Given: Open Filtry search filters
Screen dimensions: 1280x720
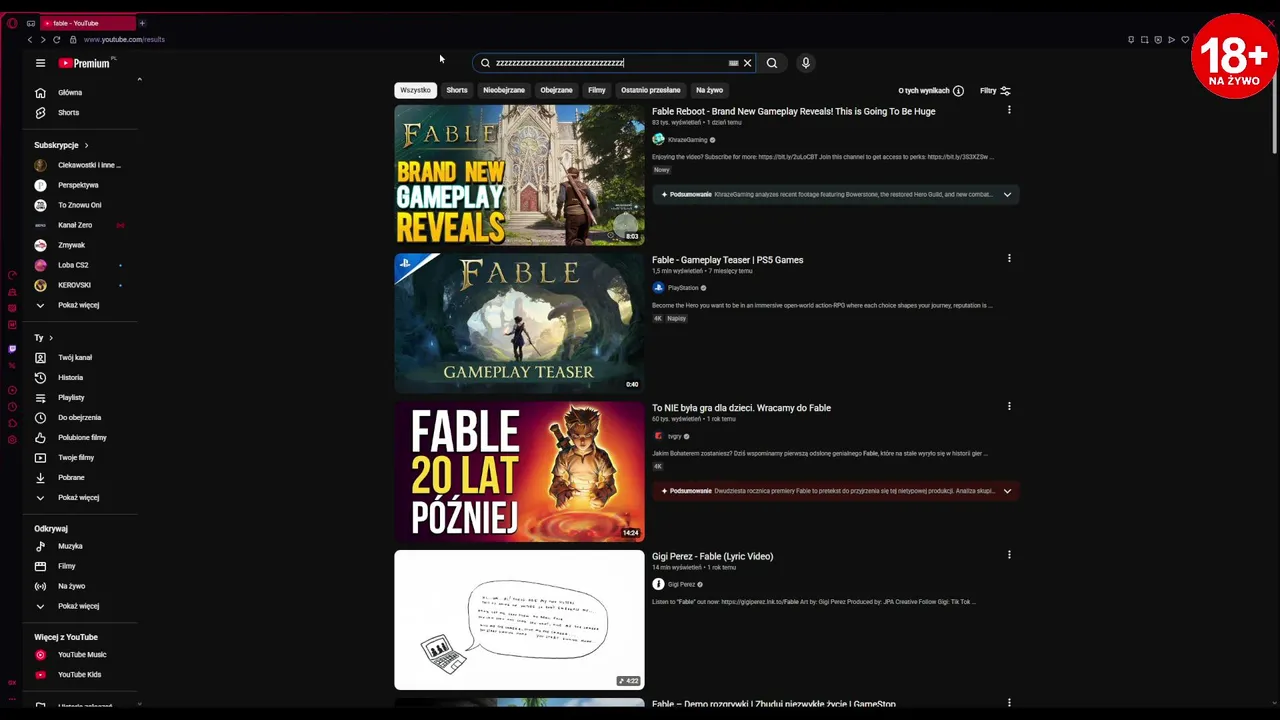Looking at the screenshot, I should (x=995, y=91).
